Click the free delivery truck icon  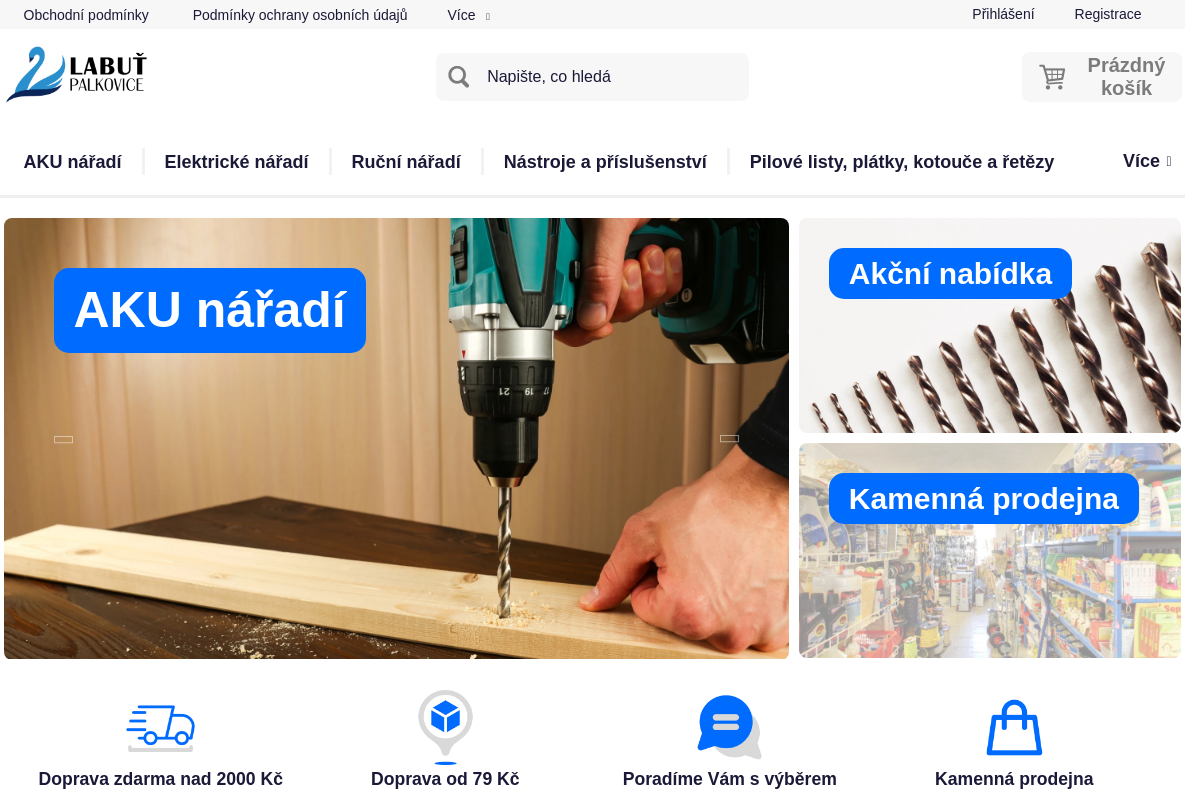tap(160, 727)
